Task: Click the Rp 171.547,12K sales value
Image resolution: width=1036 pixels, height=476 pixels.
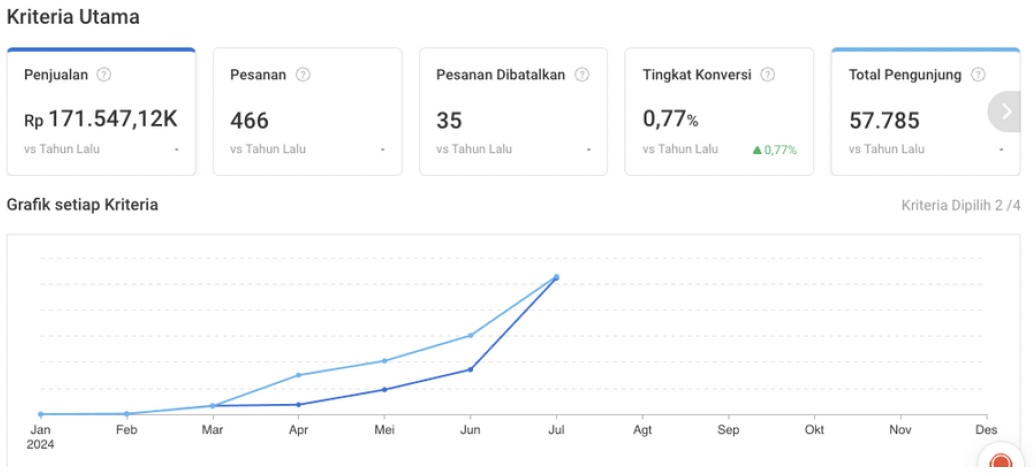Action: (x=101, y=120)
